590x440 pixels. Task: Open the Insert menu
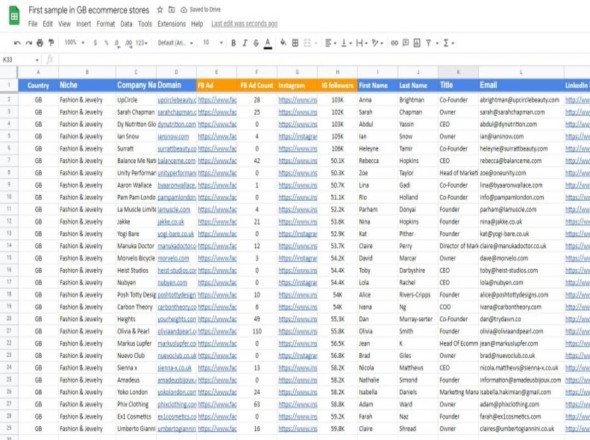84,24
